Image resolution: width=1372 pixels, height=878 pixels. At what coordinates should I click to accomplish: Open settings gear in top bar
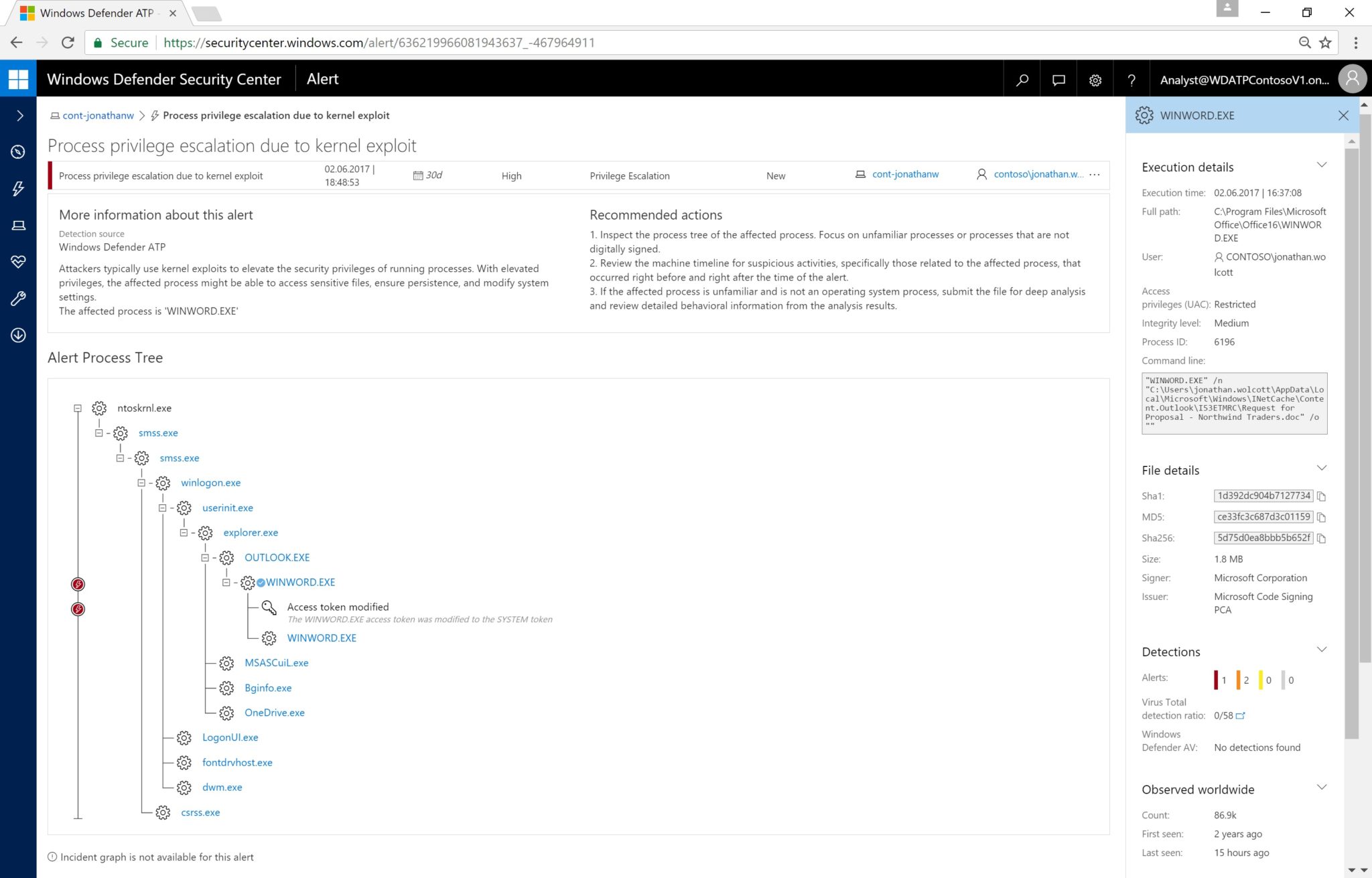click(1095, 80)
